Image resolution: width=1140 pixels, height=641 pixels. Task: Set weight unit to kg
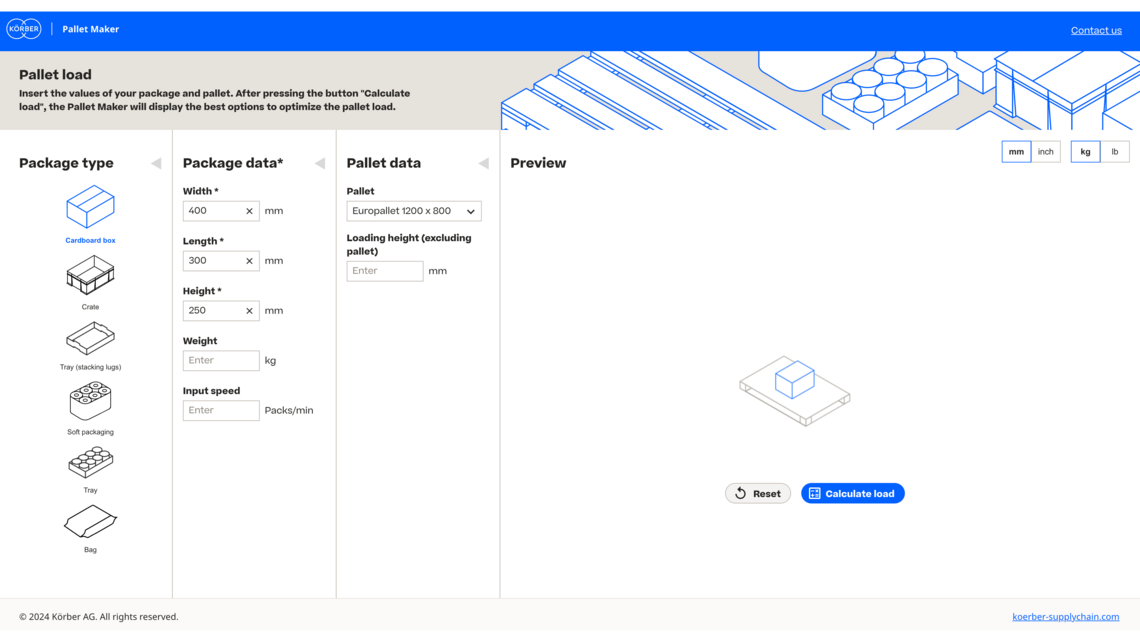(x=1085, y=152)
